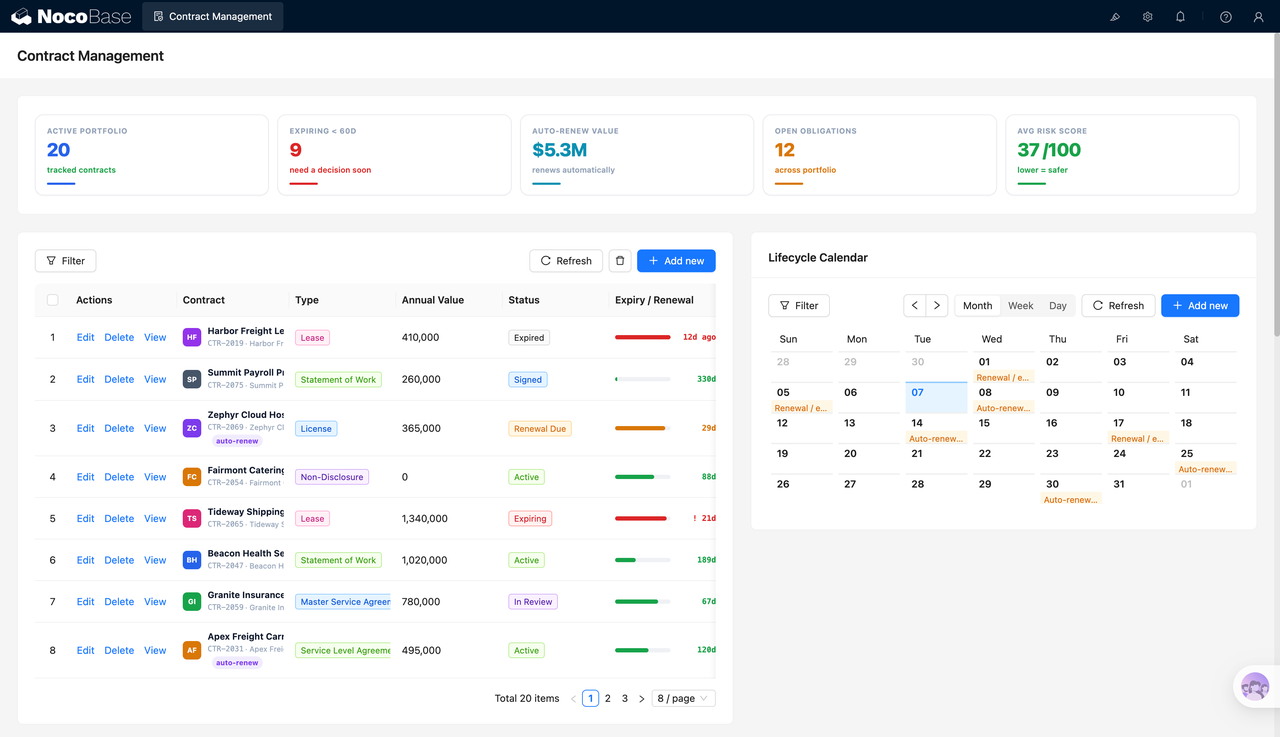Go to next month in calendar
1280x737 pixels.
point(937,306)
